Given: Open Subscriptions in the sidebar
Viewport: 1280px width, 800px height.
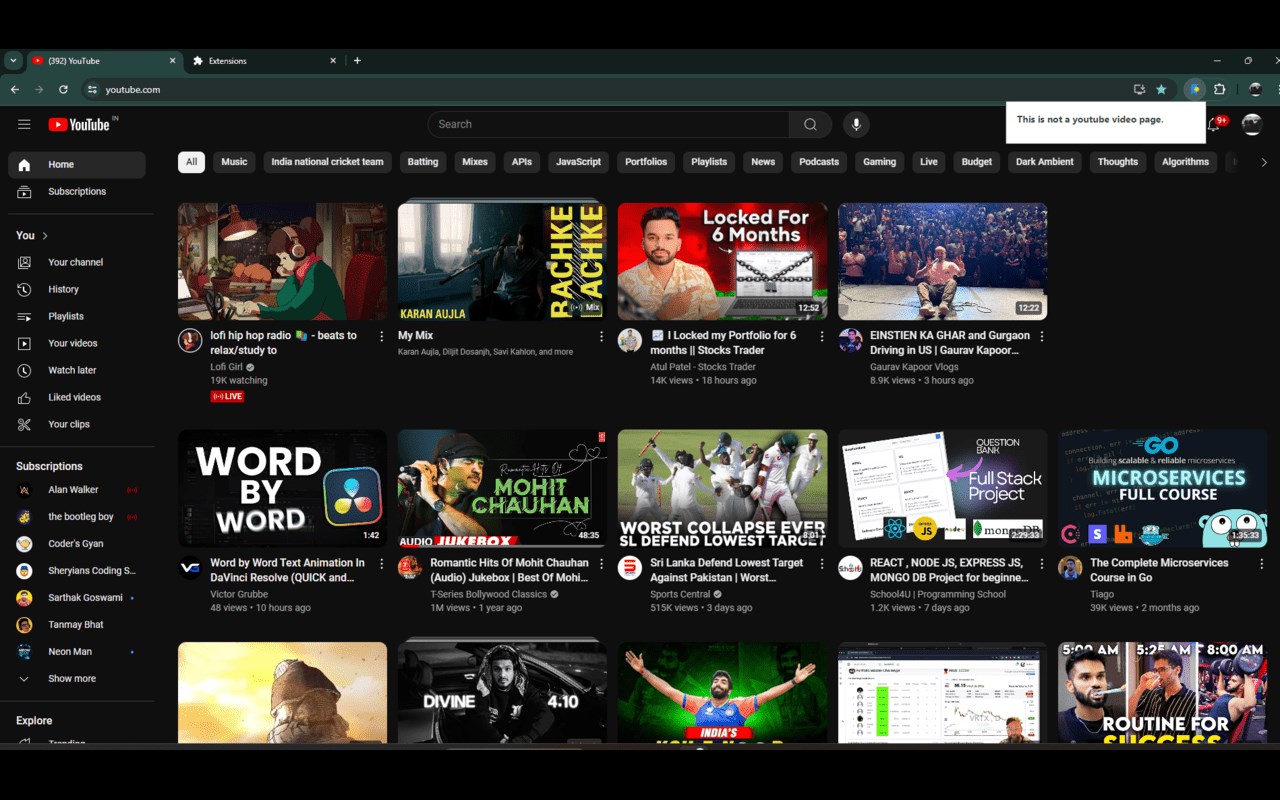Looking at the screenshot, I should [x=77, y=192].
